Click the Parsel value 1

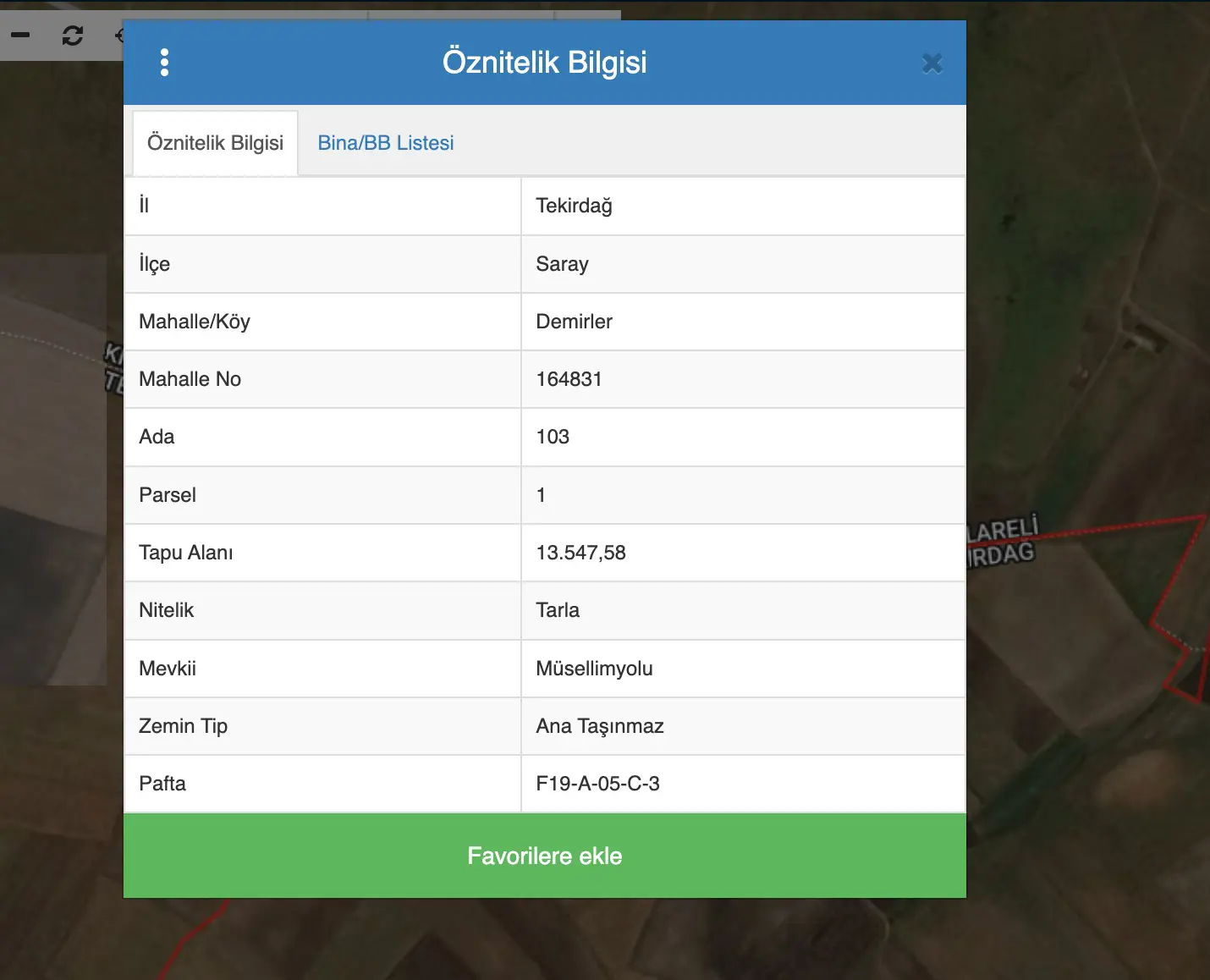(x=541, y=495)
